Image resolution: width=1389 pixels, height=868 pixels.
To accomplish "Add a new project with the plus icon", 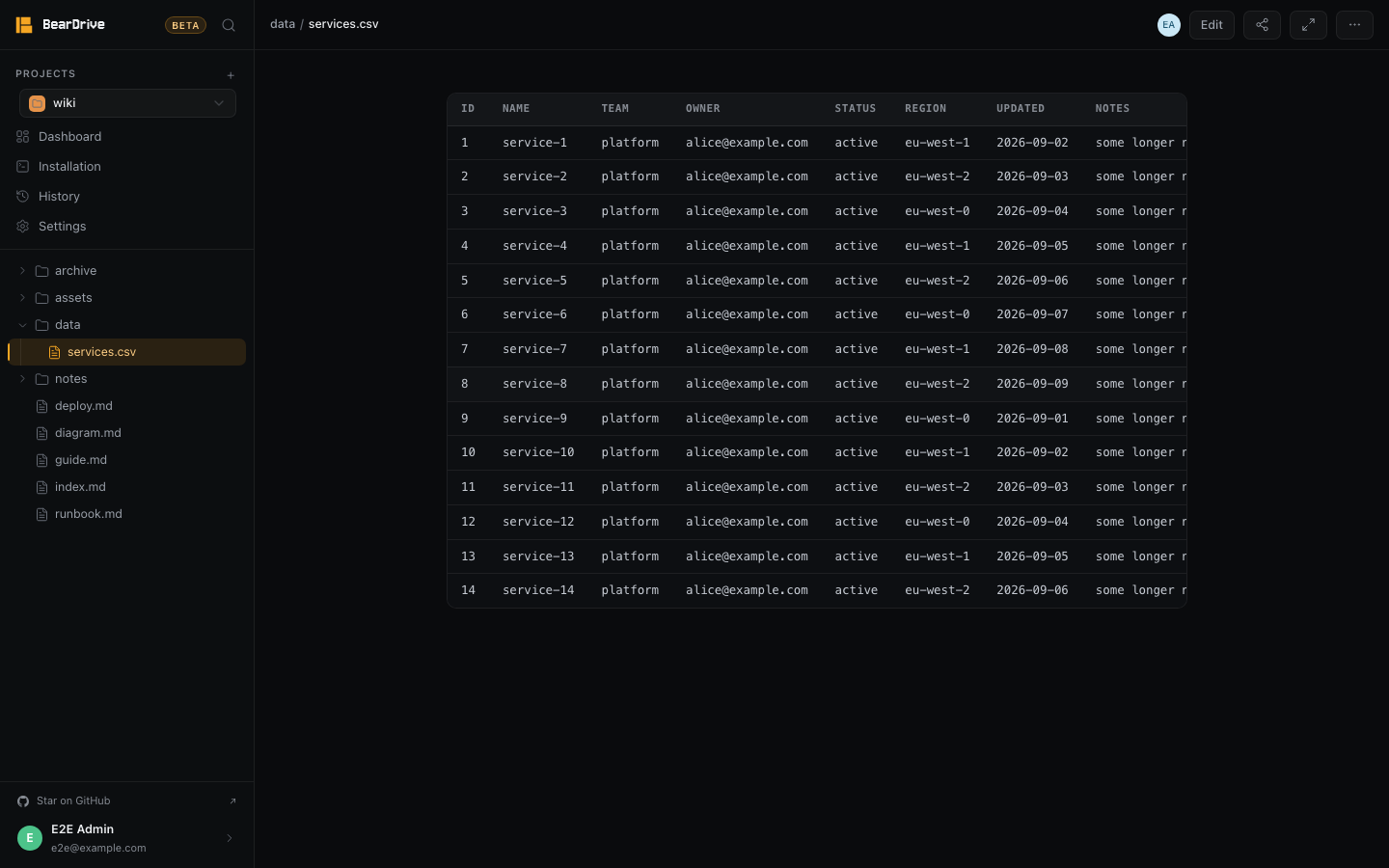I will click(231, 75).
